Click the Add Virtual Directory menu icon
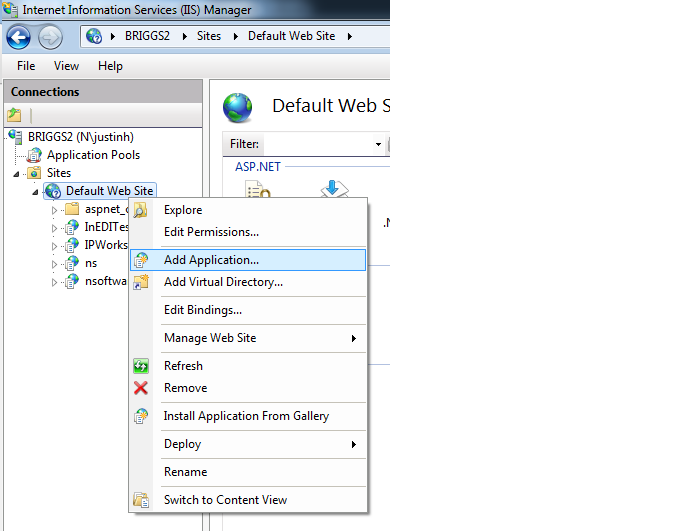Image resolution: width=695 pixels, height=531 pixels. pyautogui.click(x=141, y=282)
